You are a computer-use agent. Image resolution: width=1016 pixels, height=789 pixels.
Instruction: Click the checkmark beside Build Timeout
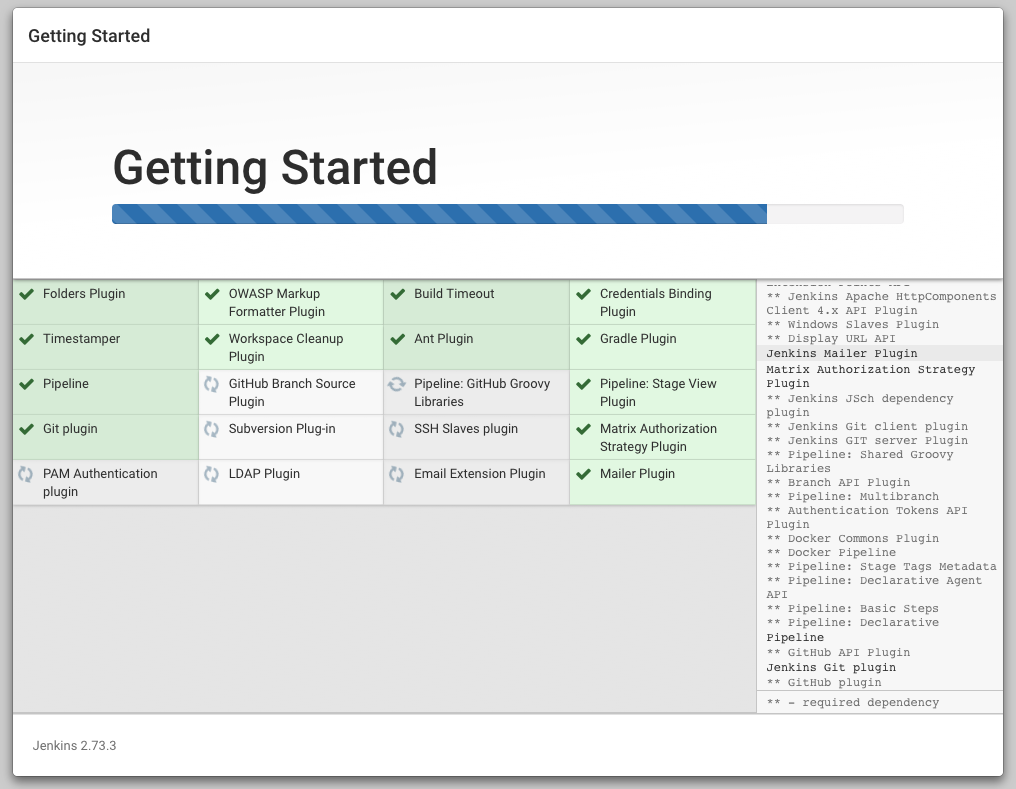click(x=397, y=294)
